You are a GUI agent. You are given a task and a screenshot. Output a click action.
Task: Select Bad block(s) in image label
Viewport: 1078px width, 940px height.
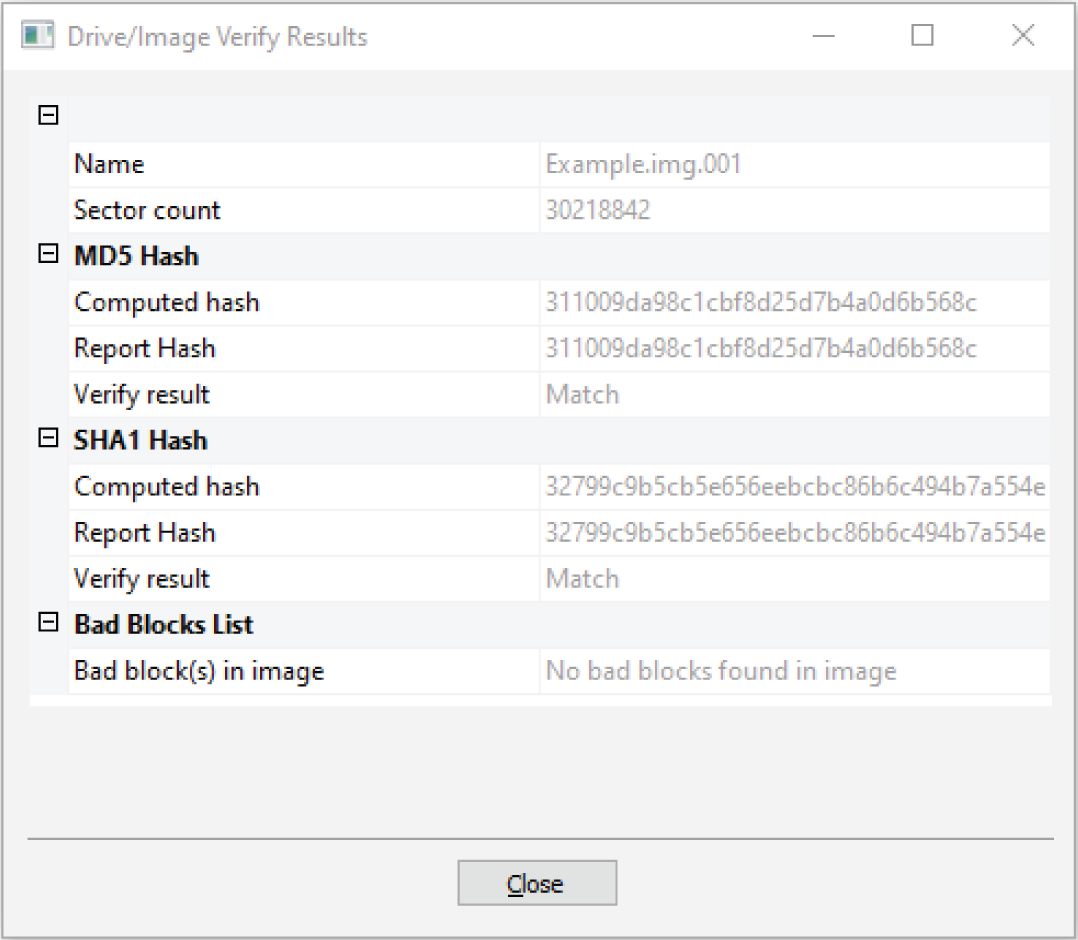199,671
